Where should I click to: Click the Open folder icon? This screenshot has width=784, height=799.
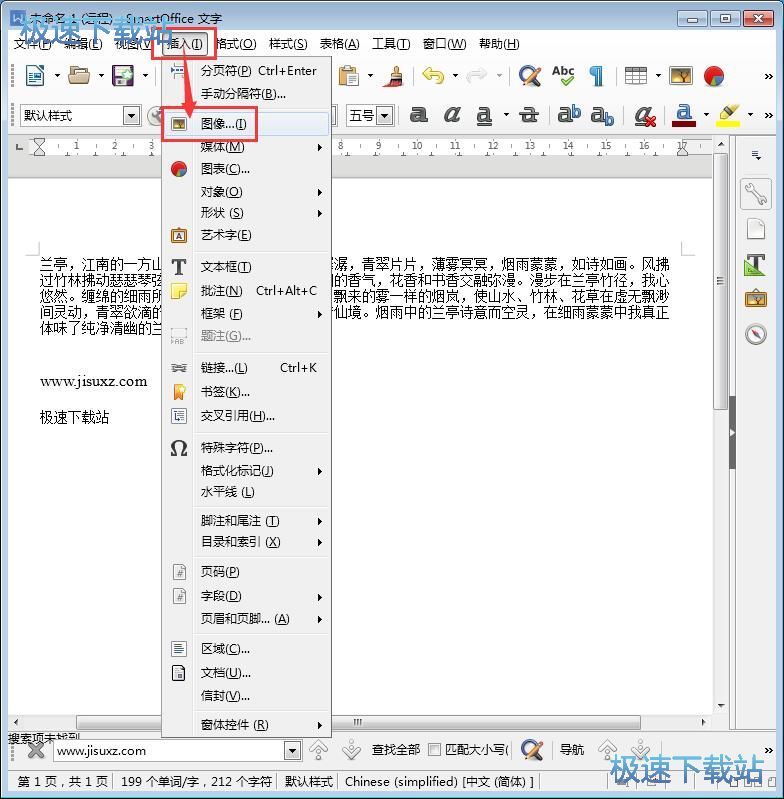[x=79, y=75]
